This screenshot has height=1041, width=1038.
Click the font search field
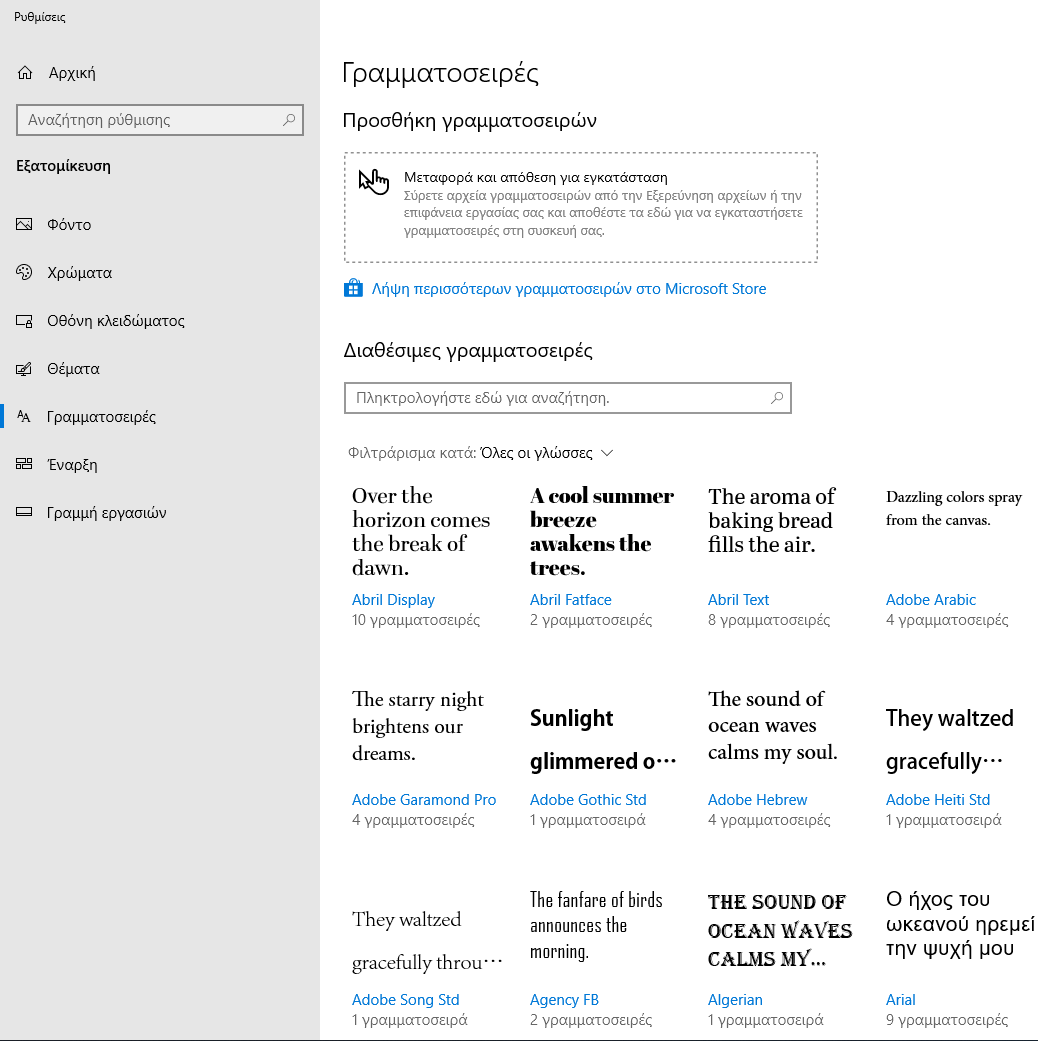pyautogui.click(x=567, y=398)
